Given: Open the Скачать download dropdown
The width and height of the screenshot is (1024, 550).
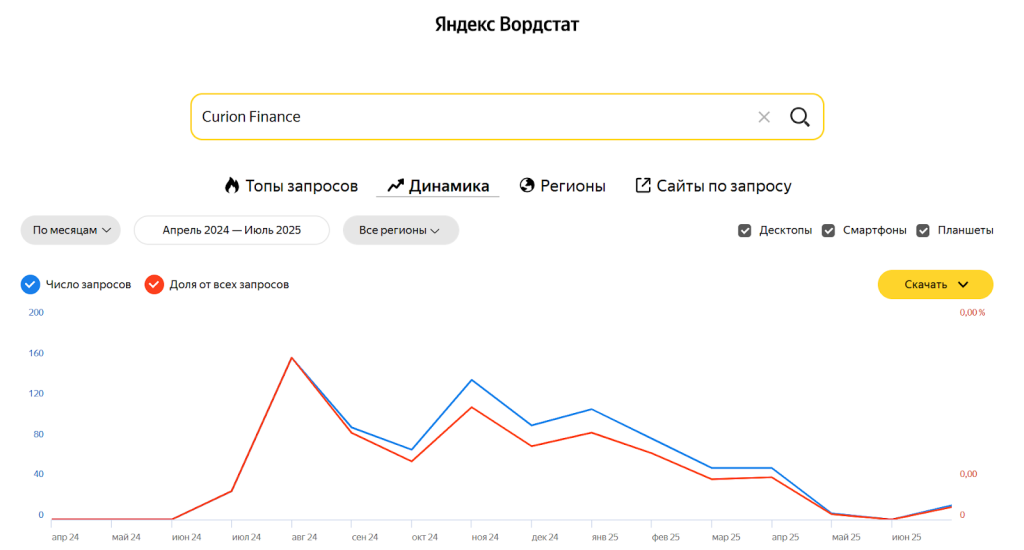Looking at the screenshot, I should pos(935,284).
